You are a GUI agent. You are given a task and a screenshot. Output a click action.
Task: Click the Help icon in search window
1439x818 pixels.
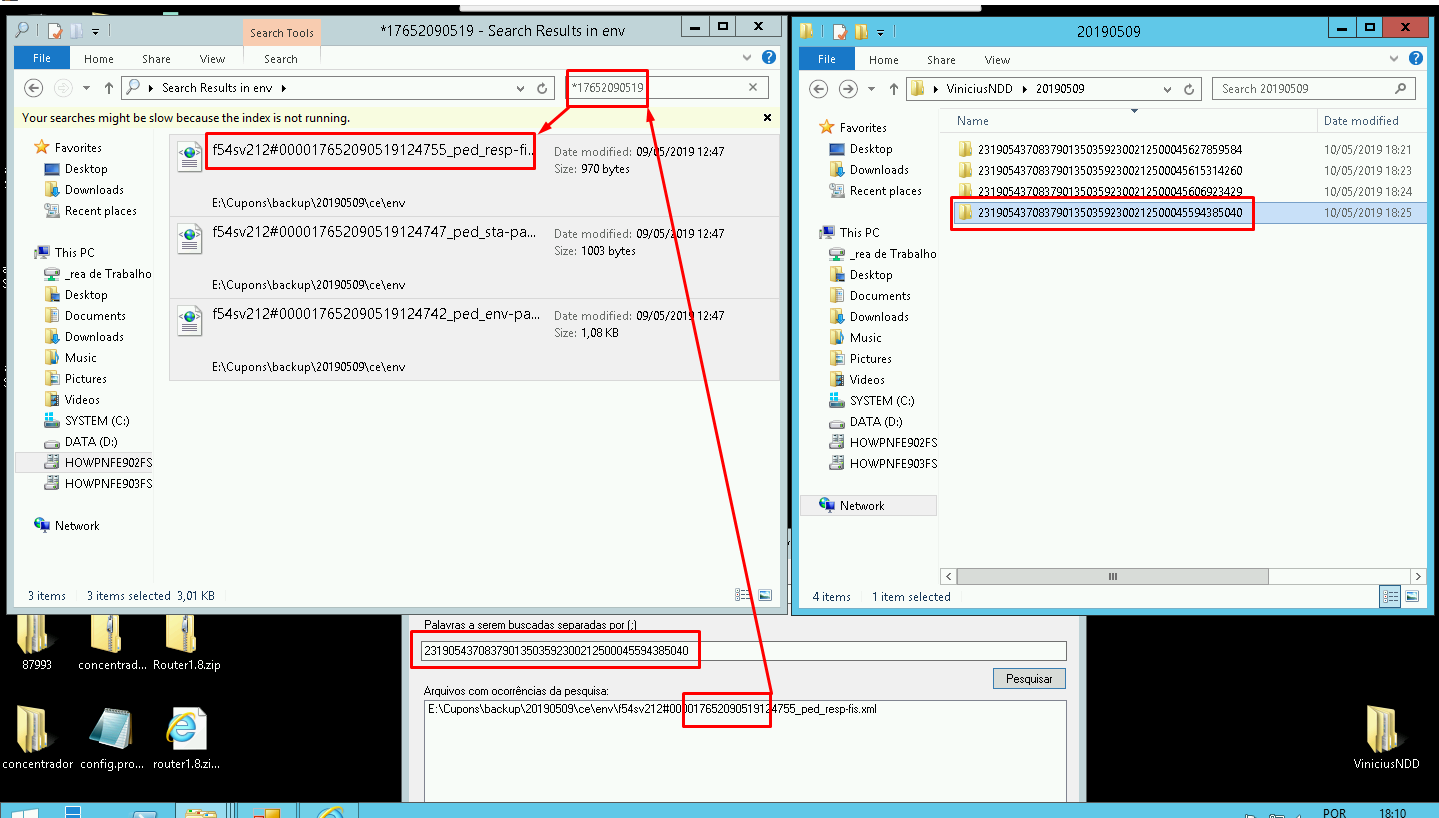coord(768,59)
